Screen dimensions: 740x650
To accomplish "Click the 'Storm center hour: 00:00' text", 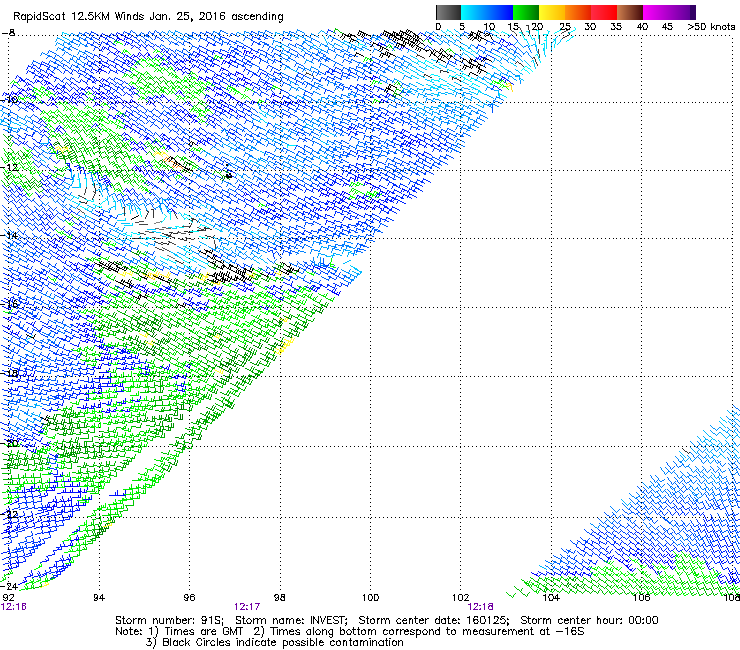I will coord(589,620).
